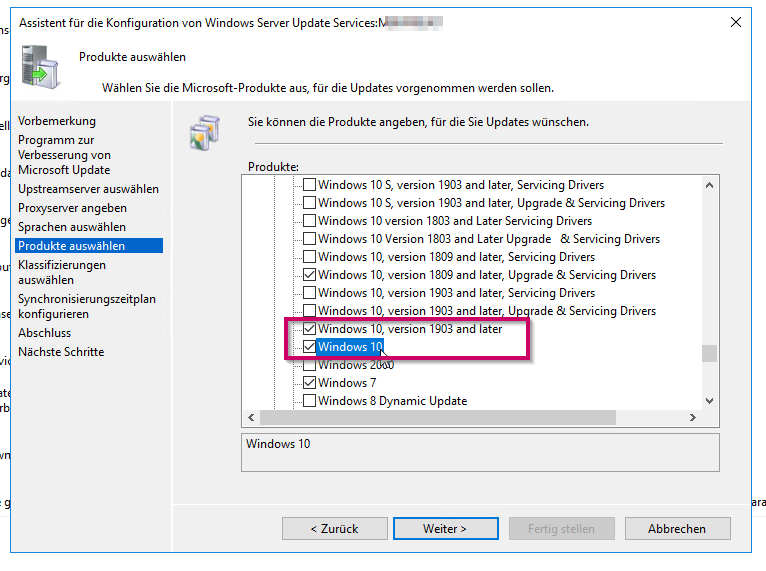Screen dimensions: 766x571
Task: Check the Windows 2000 product checkbox
Action: coord(309,365)
